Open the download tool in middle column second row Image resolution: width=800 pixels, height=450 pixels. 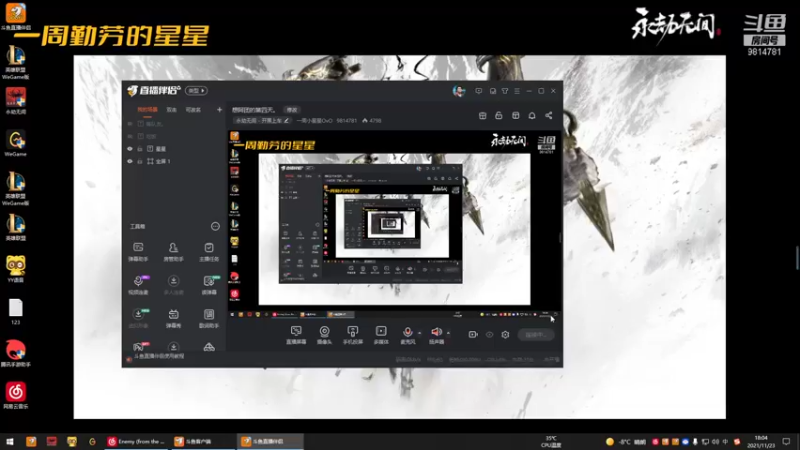click(173, 285)
